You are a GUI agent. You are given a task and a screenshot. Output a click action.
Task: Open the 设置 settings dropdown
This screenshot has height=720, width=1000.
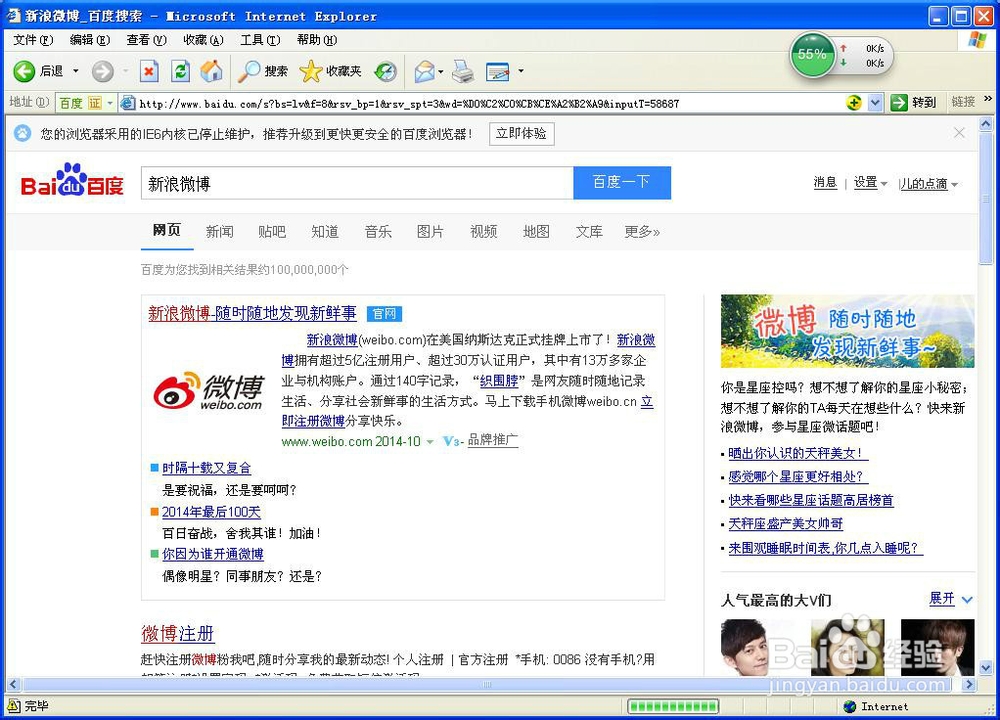pyautogui.click(x=870, y=183)
